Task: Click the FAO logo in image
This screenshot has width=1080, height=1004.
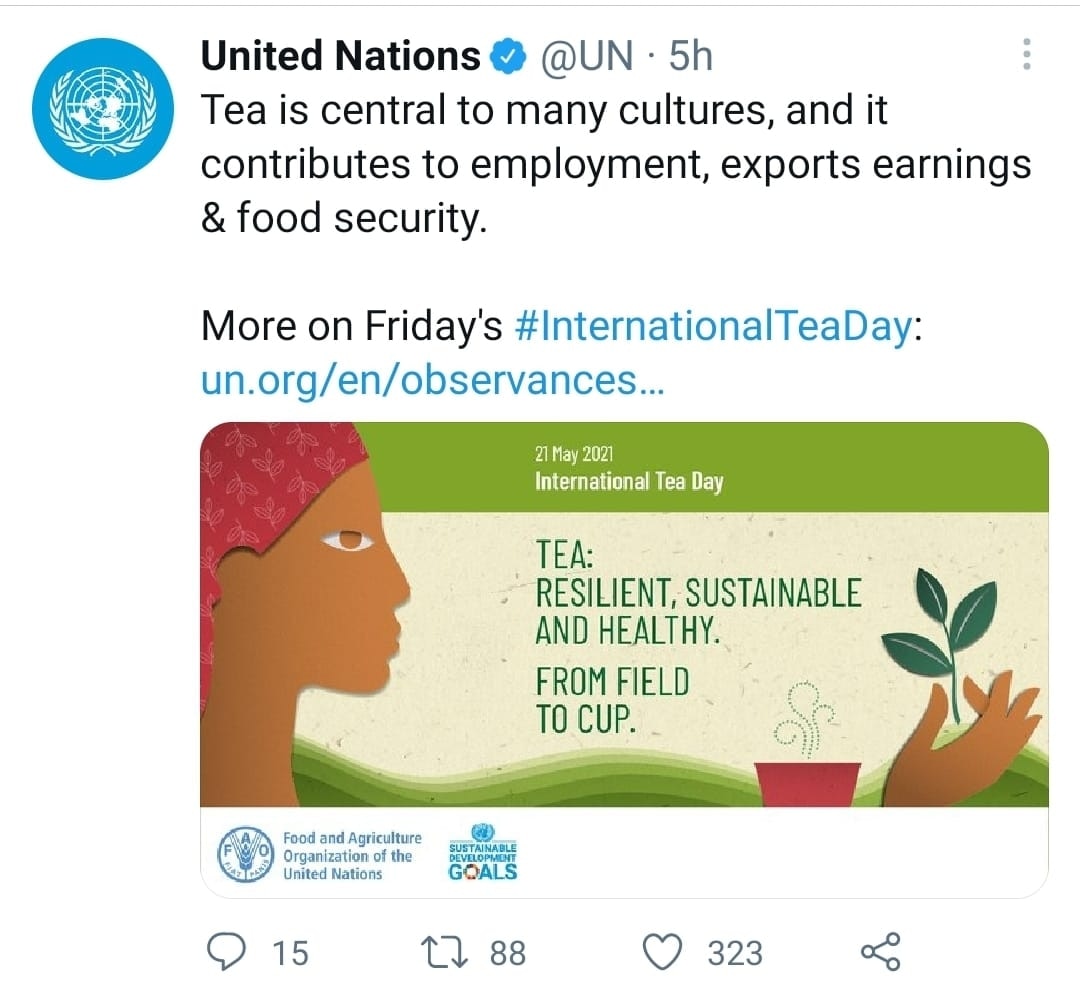Action: click(244, 855)
